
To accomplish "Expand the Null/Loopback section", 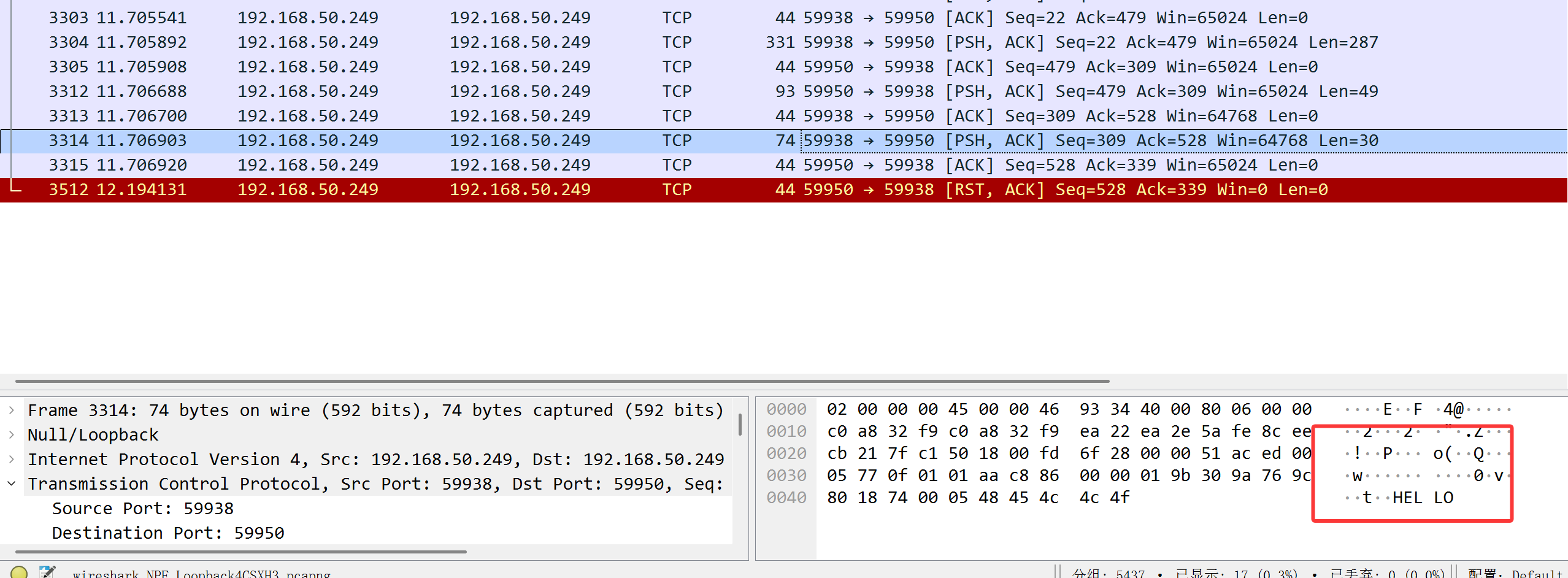I will pyautogui.click(x=12, y=434).
